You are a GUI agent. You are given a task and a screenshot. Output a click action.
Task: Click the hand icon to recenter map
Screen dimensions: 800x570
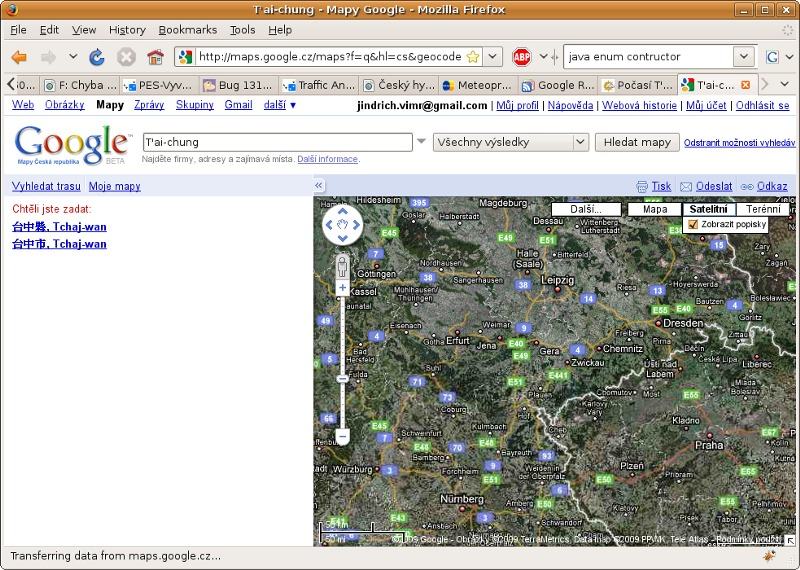(342, 225)
